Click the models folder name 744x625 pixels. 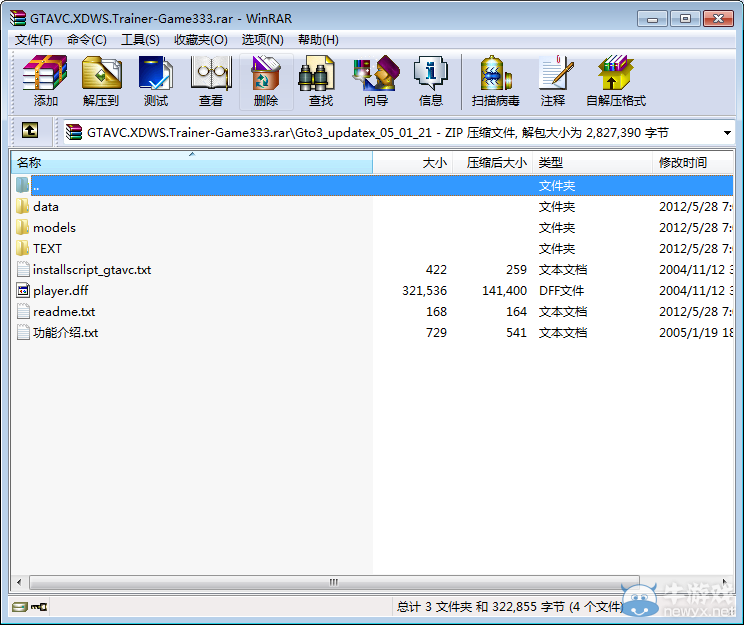55,228
